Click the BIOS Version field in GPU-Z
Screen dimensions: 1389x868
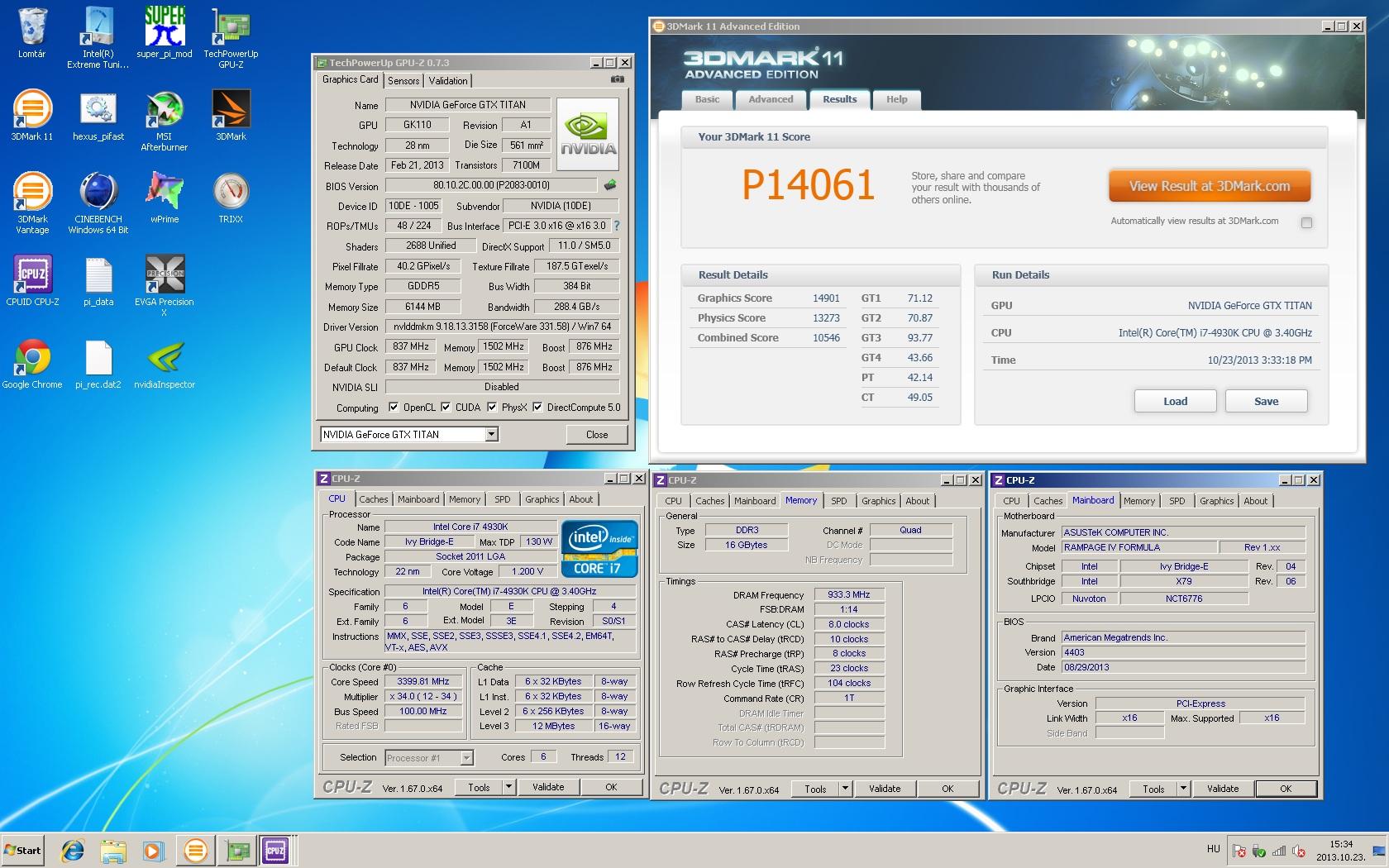[491, 185]
